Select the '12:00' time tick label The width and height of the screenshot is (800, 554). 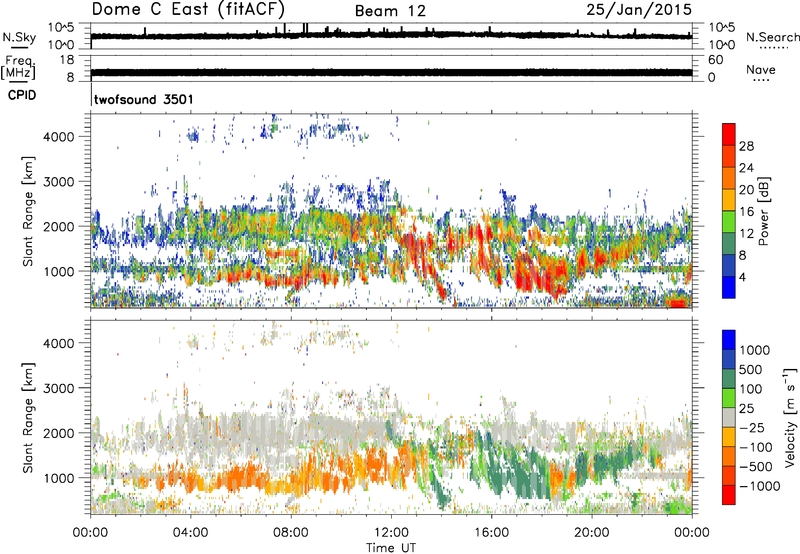[x=391, y=533]
